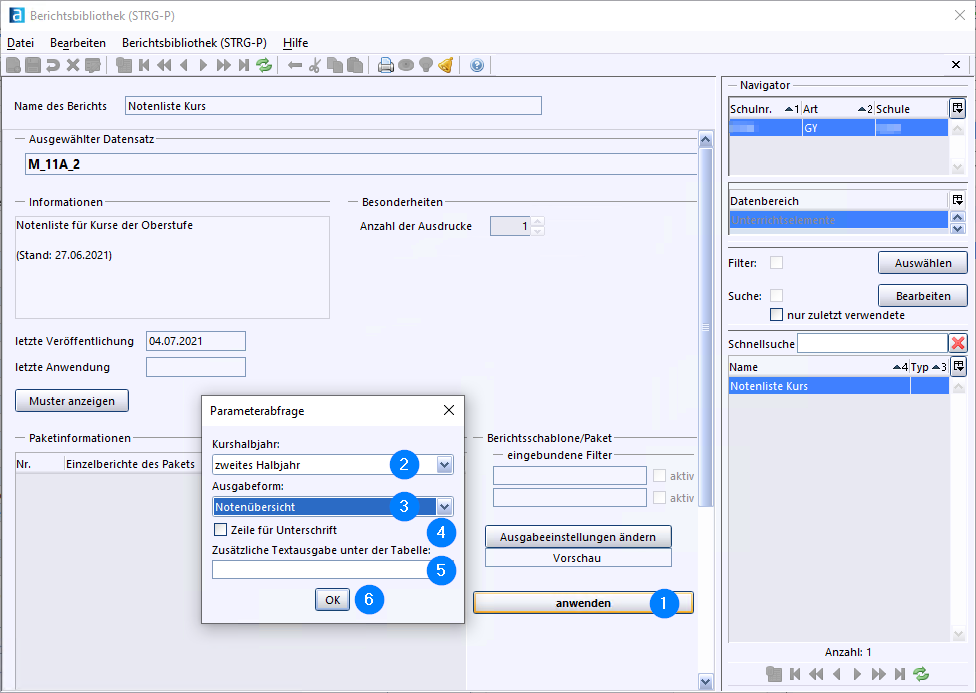The width and height of the screenshot is (976, 693).
Task: Jump to last record in top toolbar
Action: (x=244, y=65)
